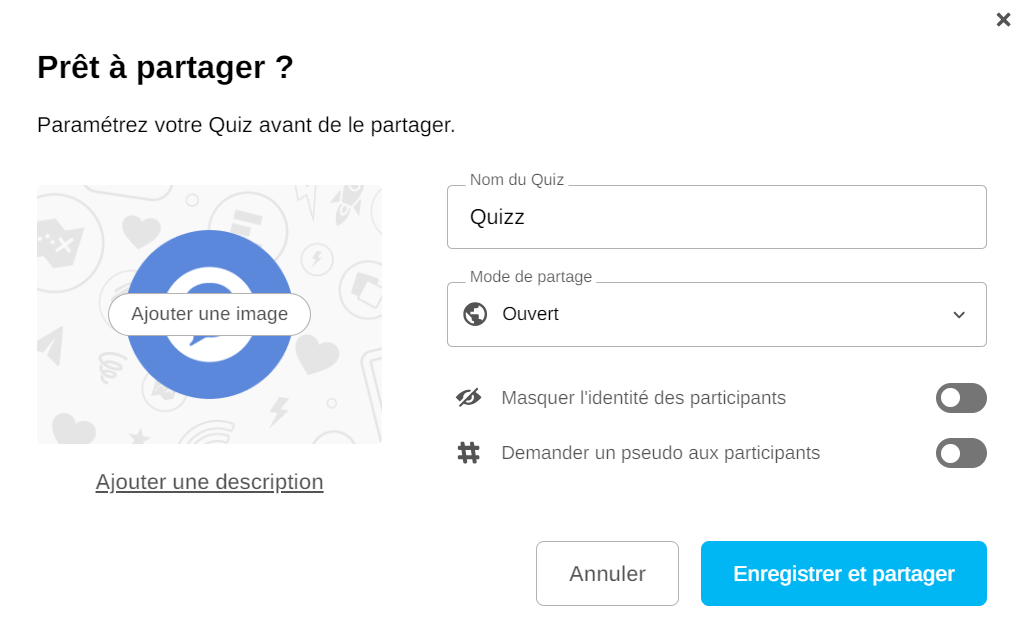Click the Masquer l'identité des participants label

coord(643,398)
